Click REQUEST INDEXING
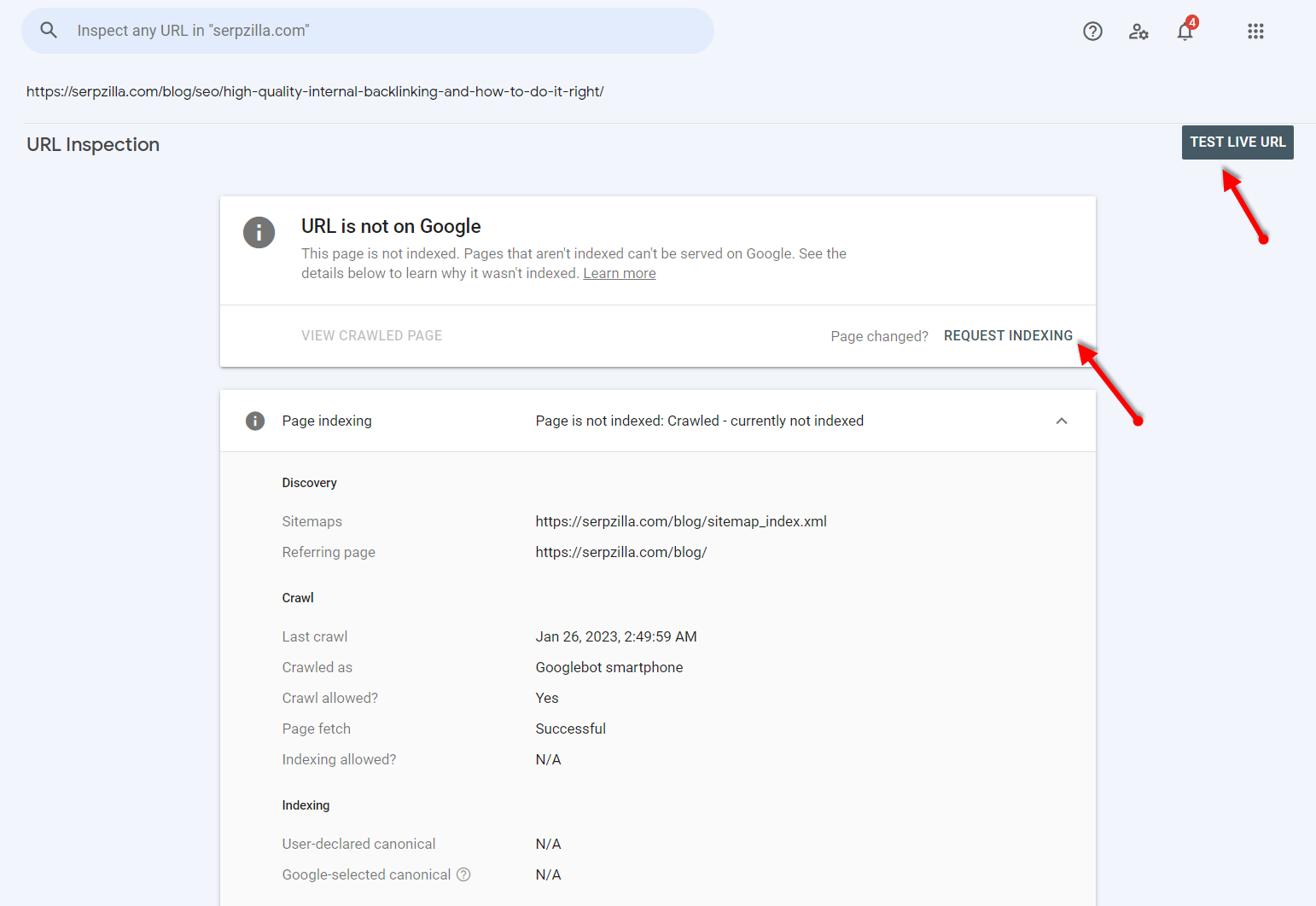This screenshot has height=906, width=1316. point(1008,336)
